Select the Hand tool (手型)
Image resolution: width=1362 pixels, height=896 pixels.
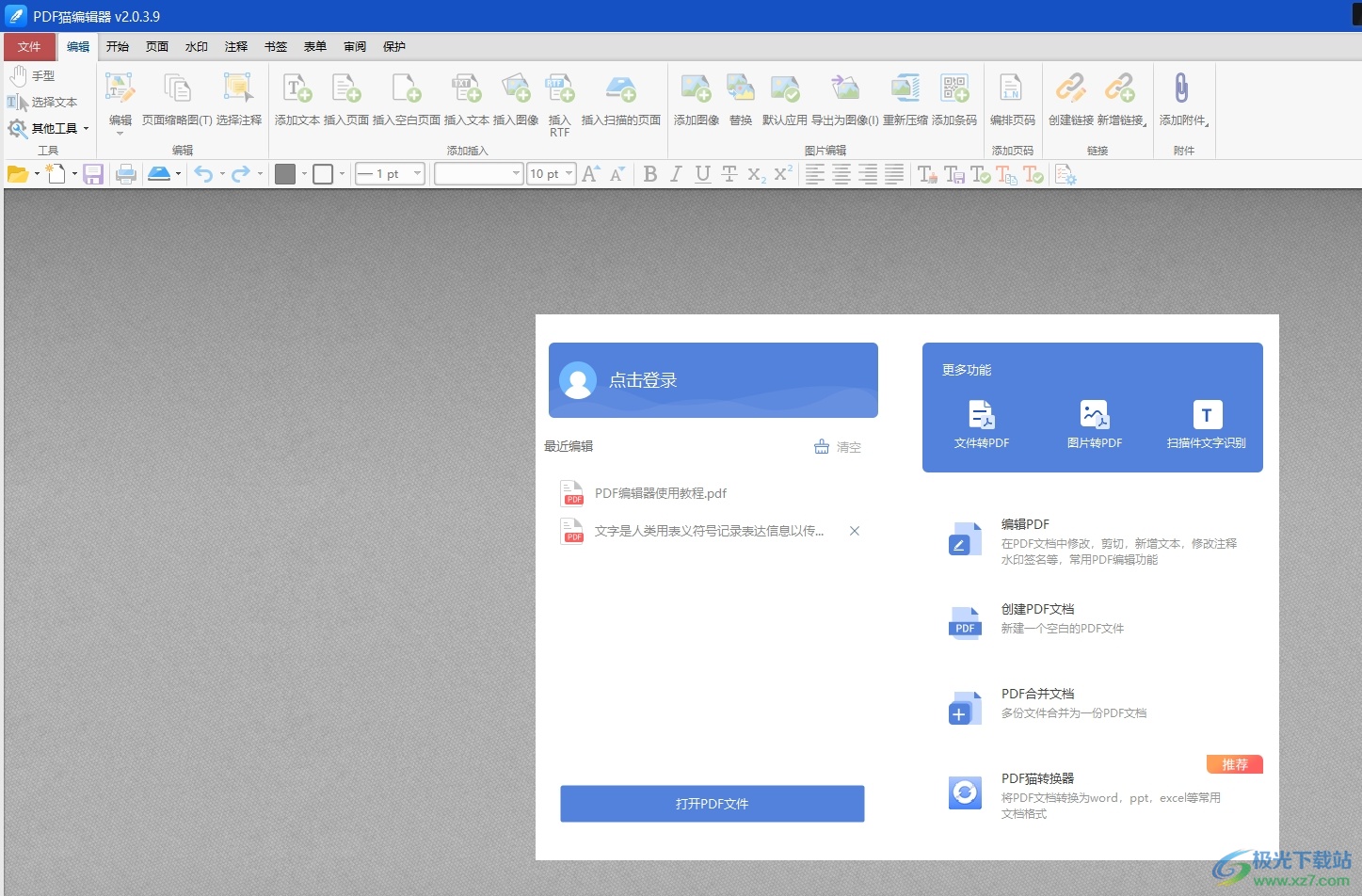33,75
